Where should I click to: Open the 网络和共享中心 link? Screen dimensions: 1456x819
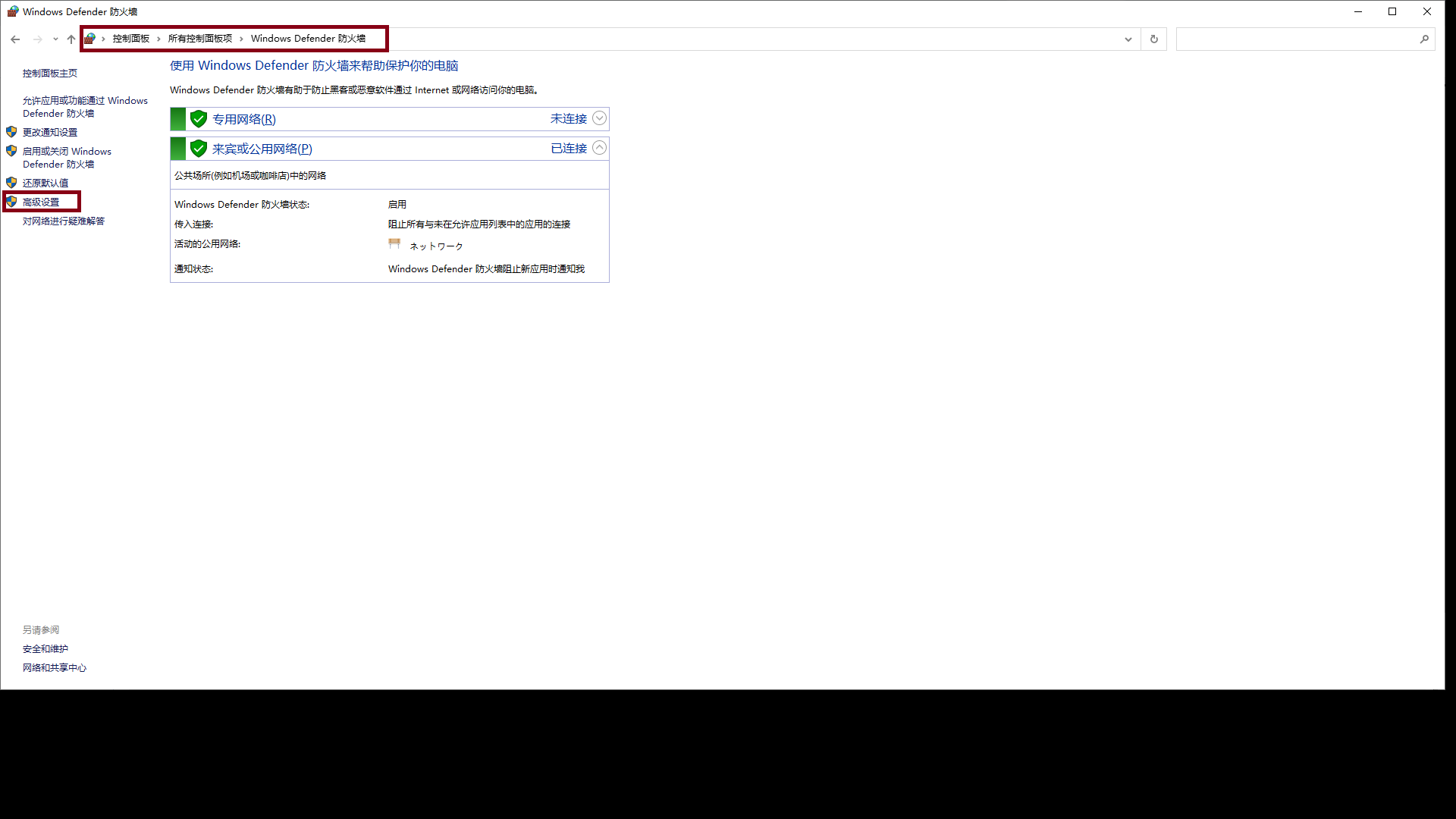[x=55, y=668]
